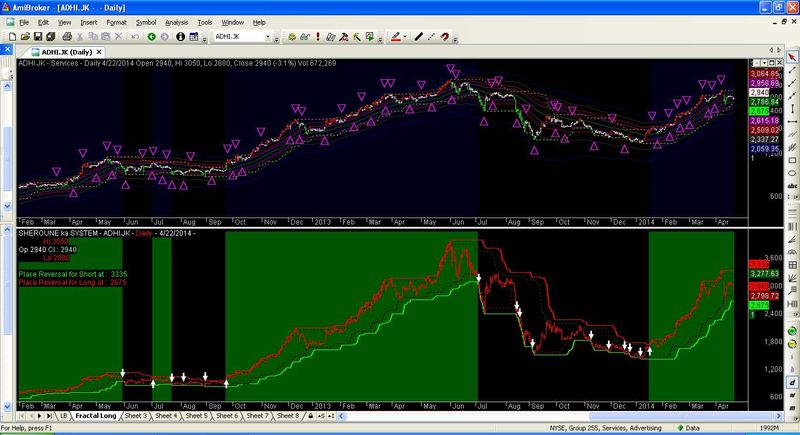800x435 pixels.
Task: Expand the ADHI.JK symbol combo box
Action: 268,37
